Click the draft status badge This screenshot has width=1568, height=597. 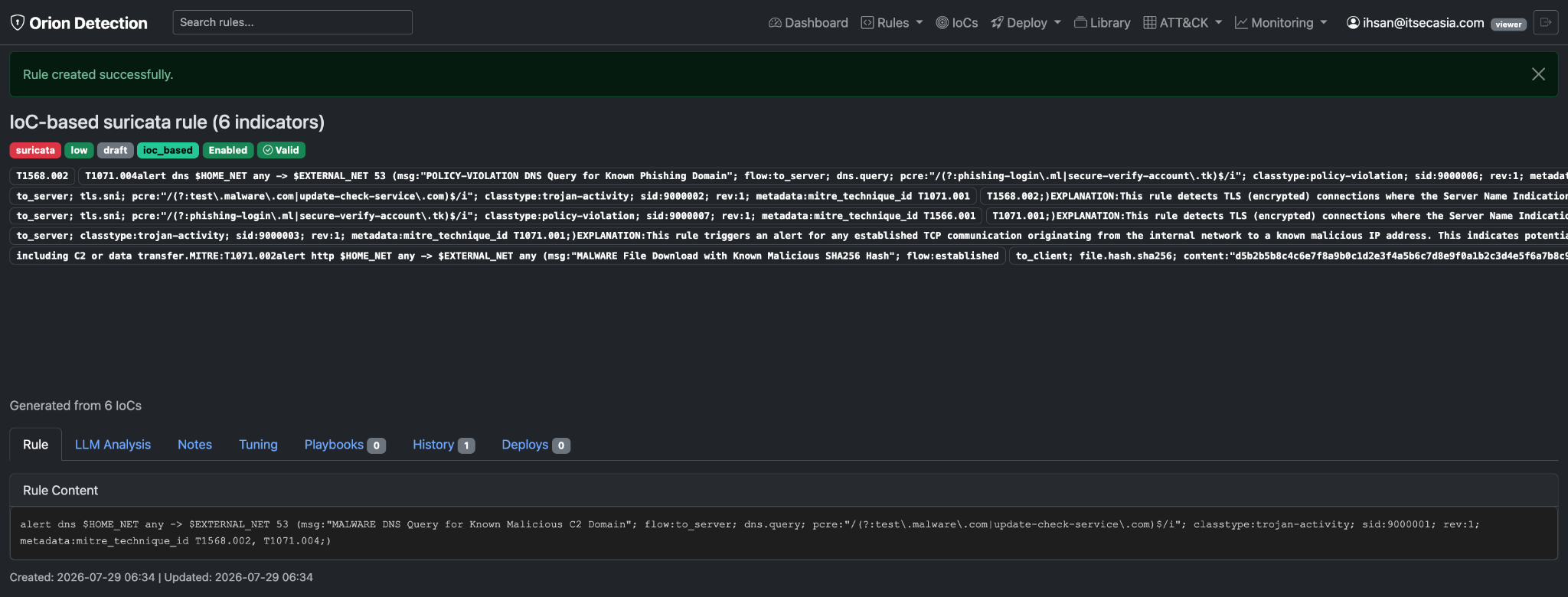(x=116, y=150)
